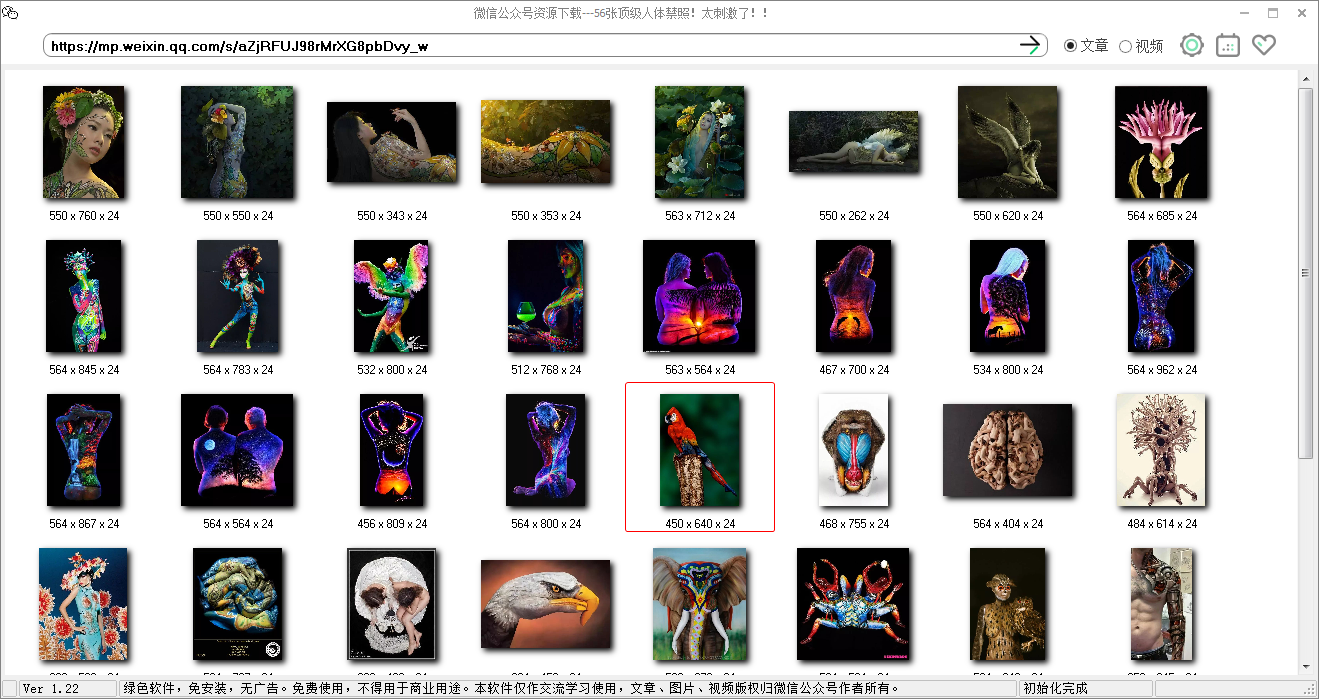Open the calendar icon in toolbar
1319x699 pixels.
[1227, 45]
